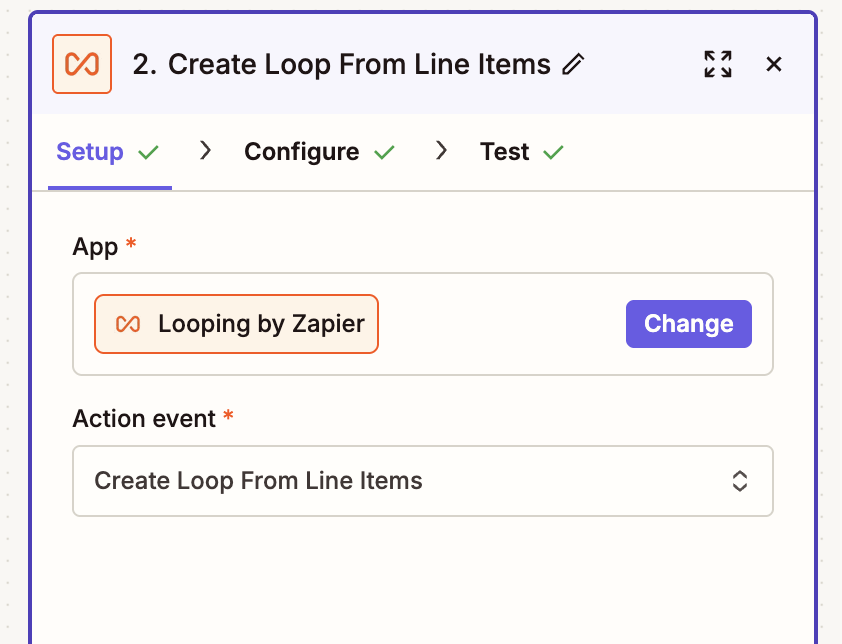Open the Configure tab
The image size is (842, 644).
(x=301, y=152)
